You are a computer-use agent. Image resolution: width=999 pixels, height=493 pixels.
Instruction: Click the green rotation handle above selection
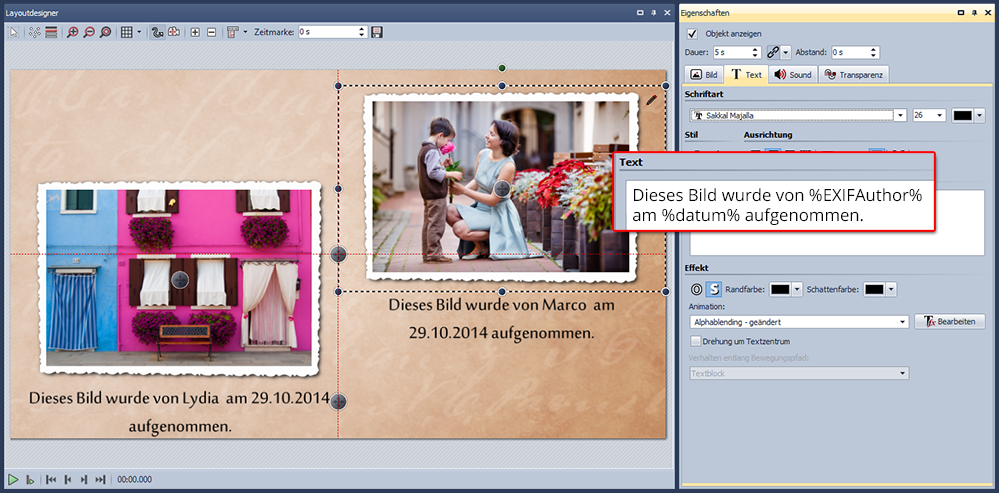tap(502, 68)
